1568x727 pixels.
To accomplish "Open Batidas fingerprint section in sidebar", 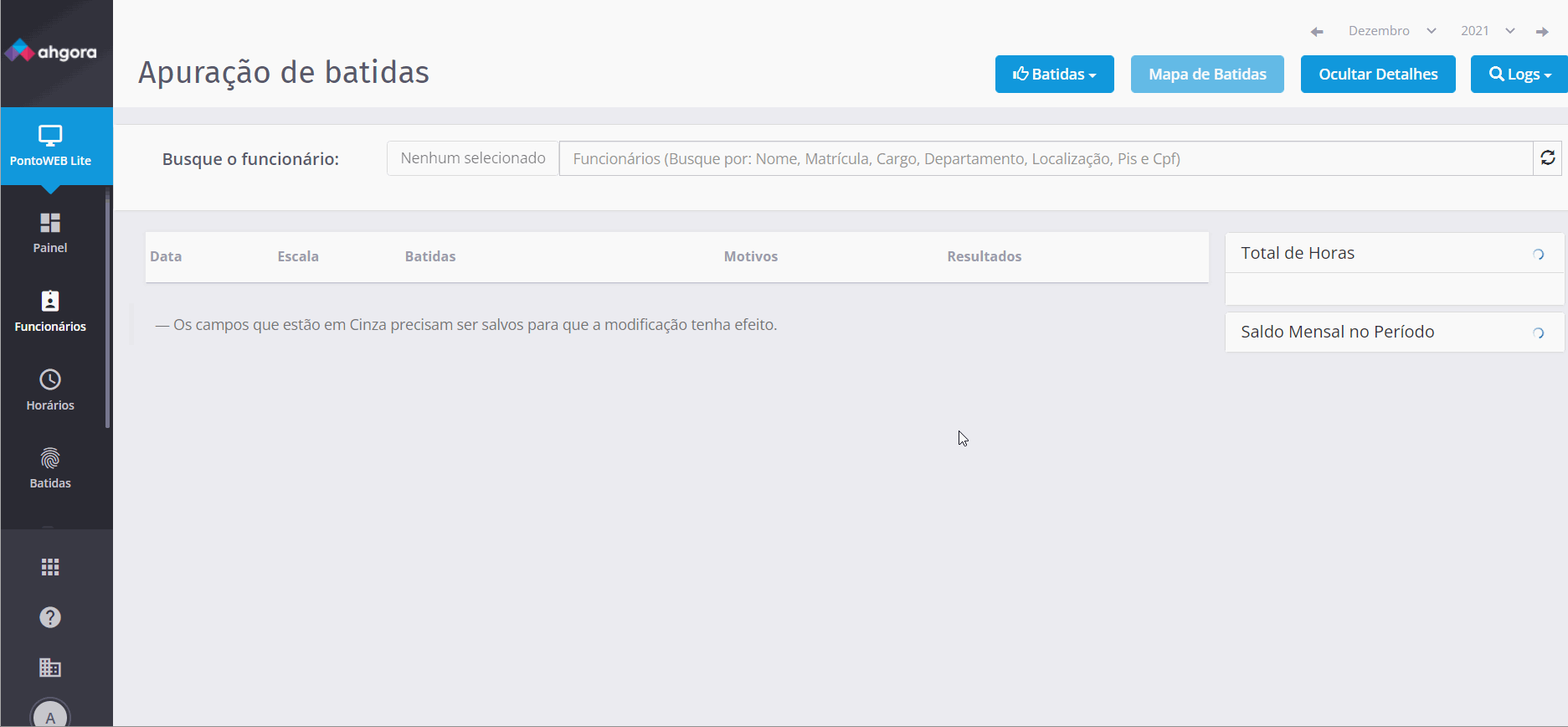I will [x=50, y=468].
